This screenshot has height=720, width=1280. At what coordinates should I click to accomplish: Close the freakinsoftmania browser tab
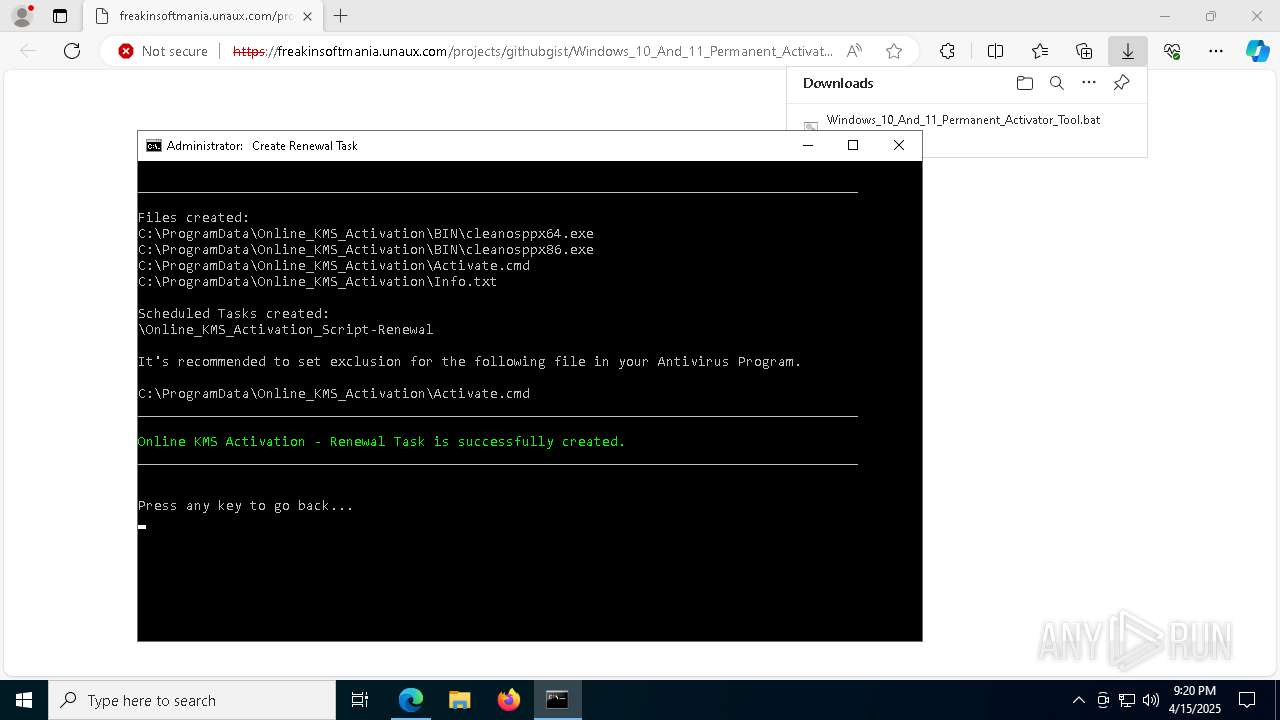307,16
